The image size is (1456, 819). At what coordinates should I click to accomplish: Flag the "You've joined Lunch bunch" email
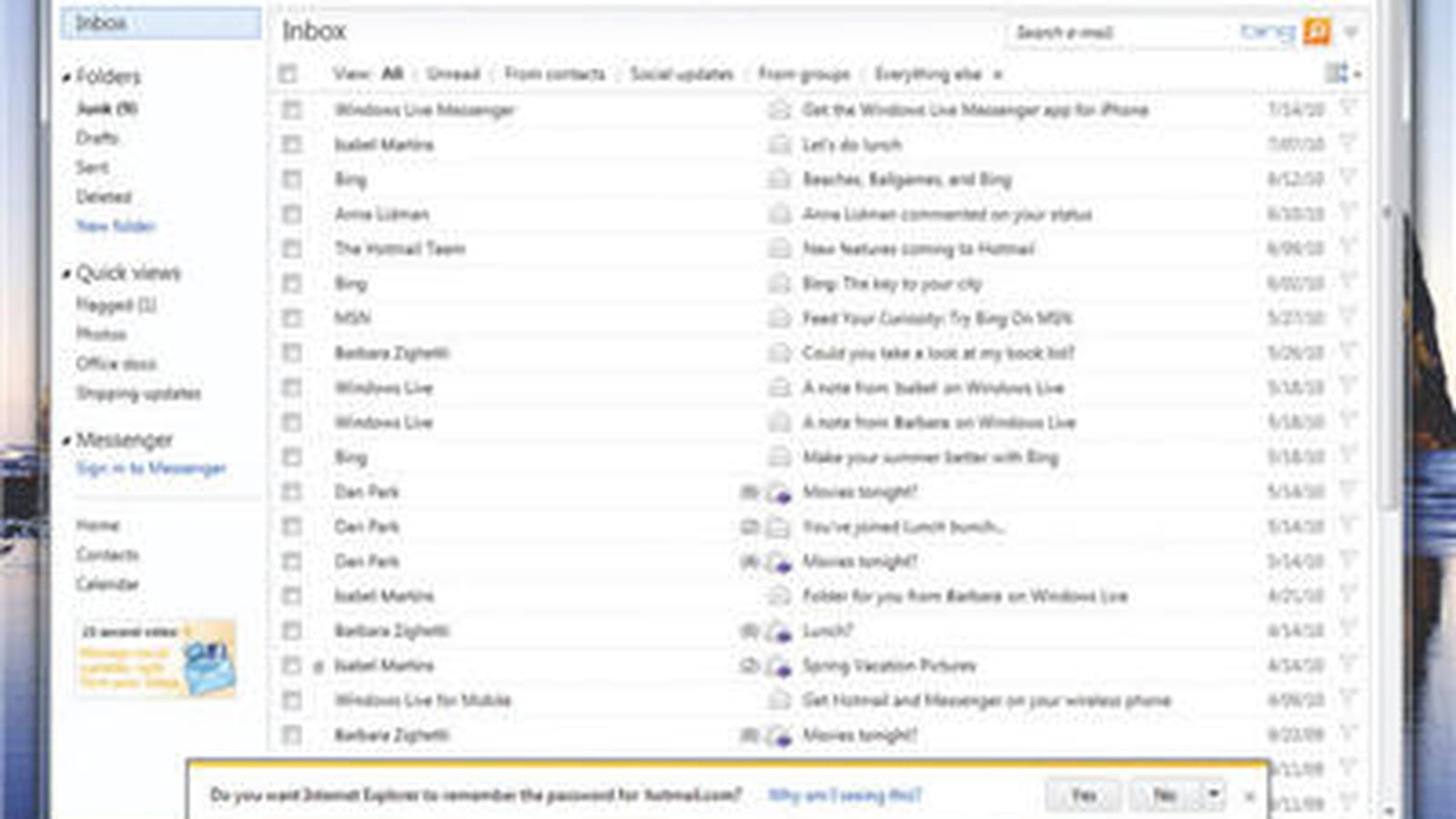[1348, 526]
